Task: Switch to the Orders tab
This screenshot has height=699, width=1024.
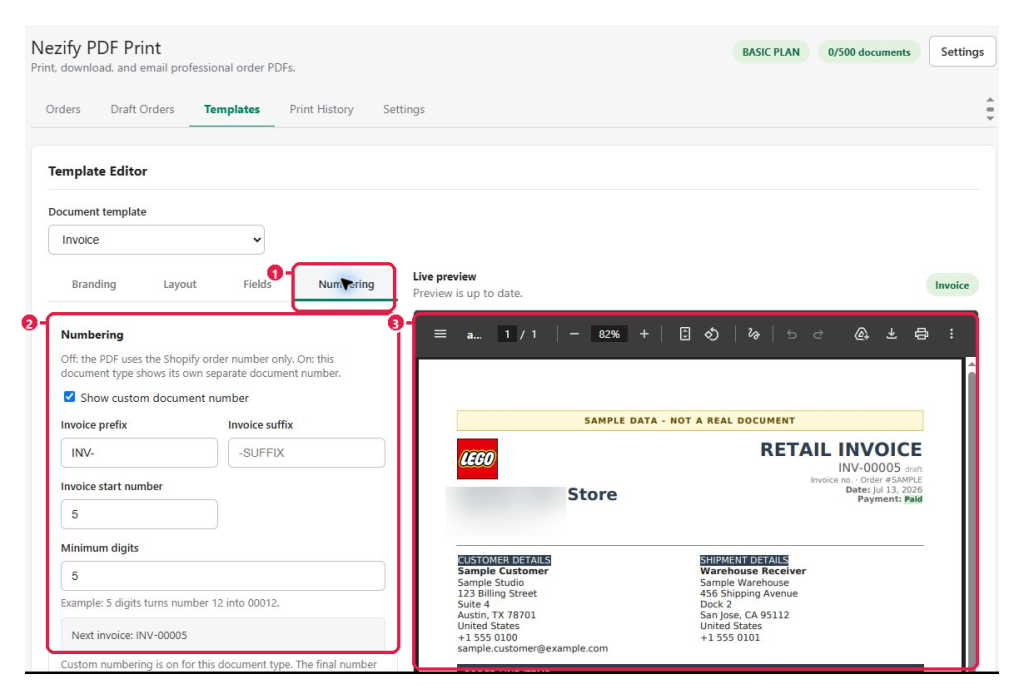Action: (x=63, y=109)
